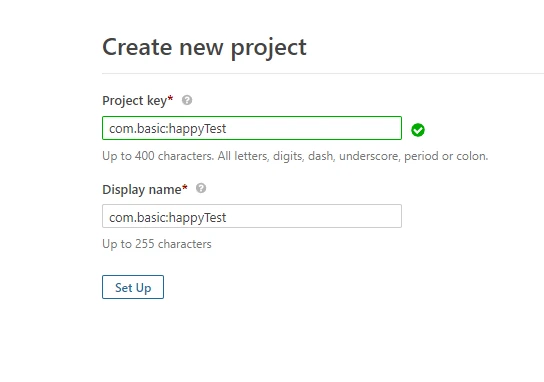Click the green validation checkmark icon

click(418, 130)
